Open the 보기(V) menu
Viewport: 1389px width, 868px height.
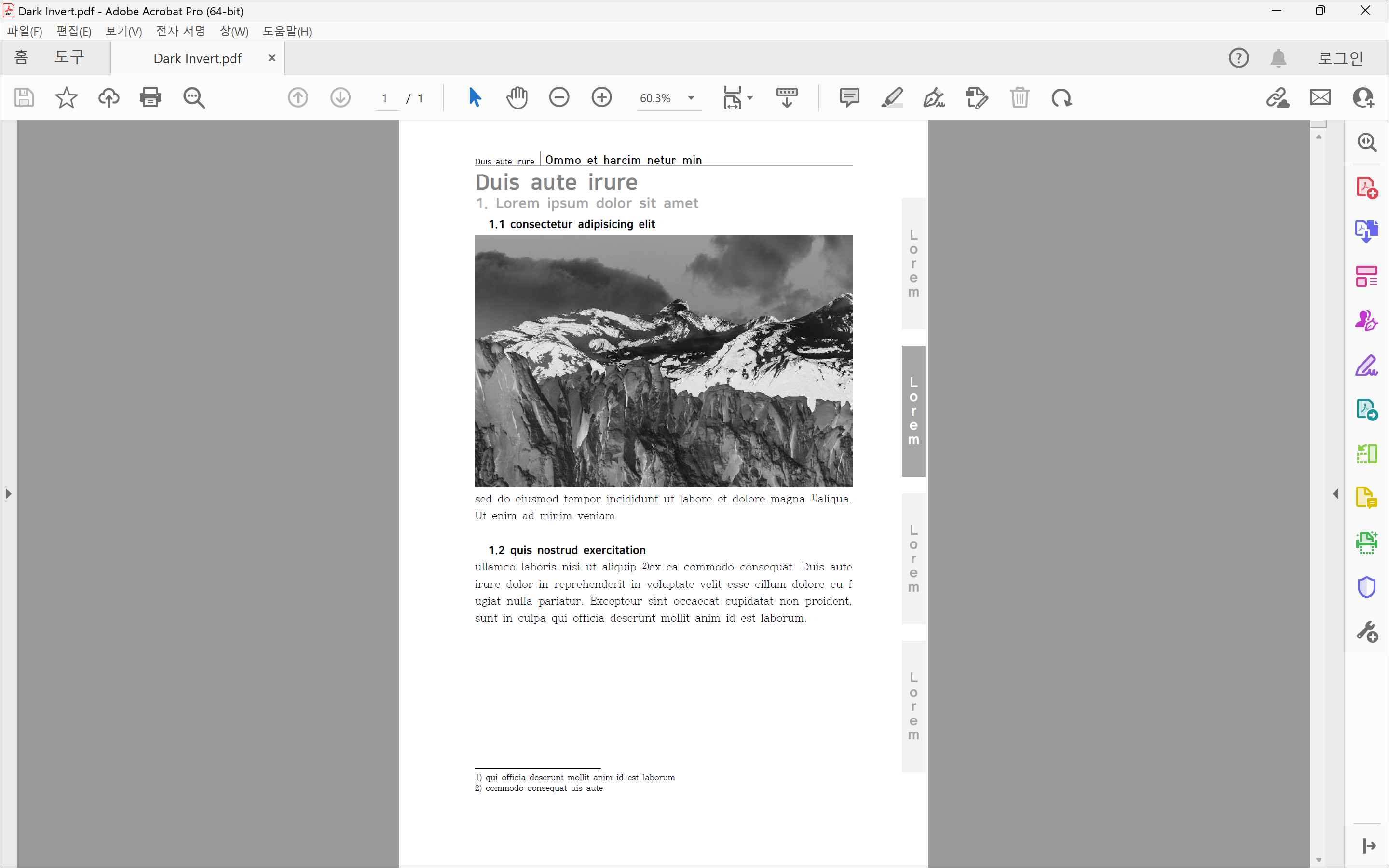point(123,31)
